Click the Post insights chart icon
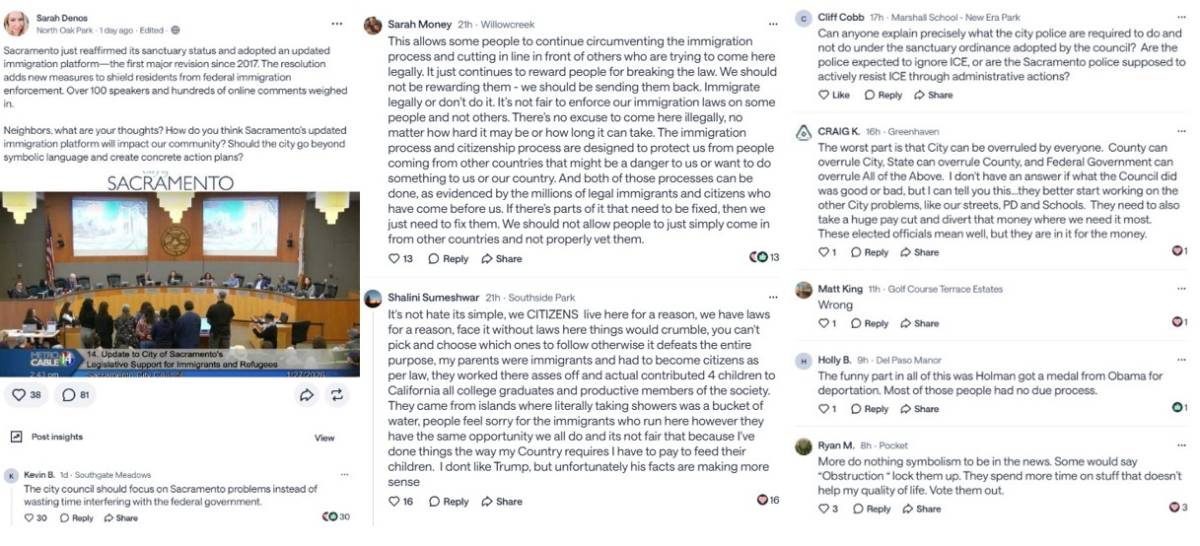 16,437
